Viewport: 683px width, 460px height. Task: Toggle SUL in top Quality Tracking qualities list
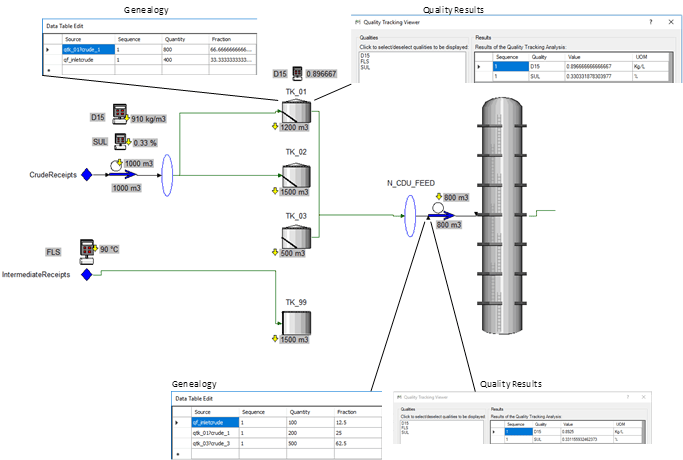tap(363, 64)
